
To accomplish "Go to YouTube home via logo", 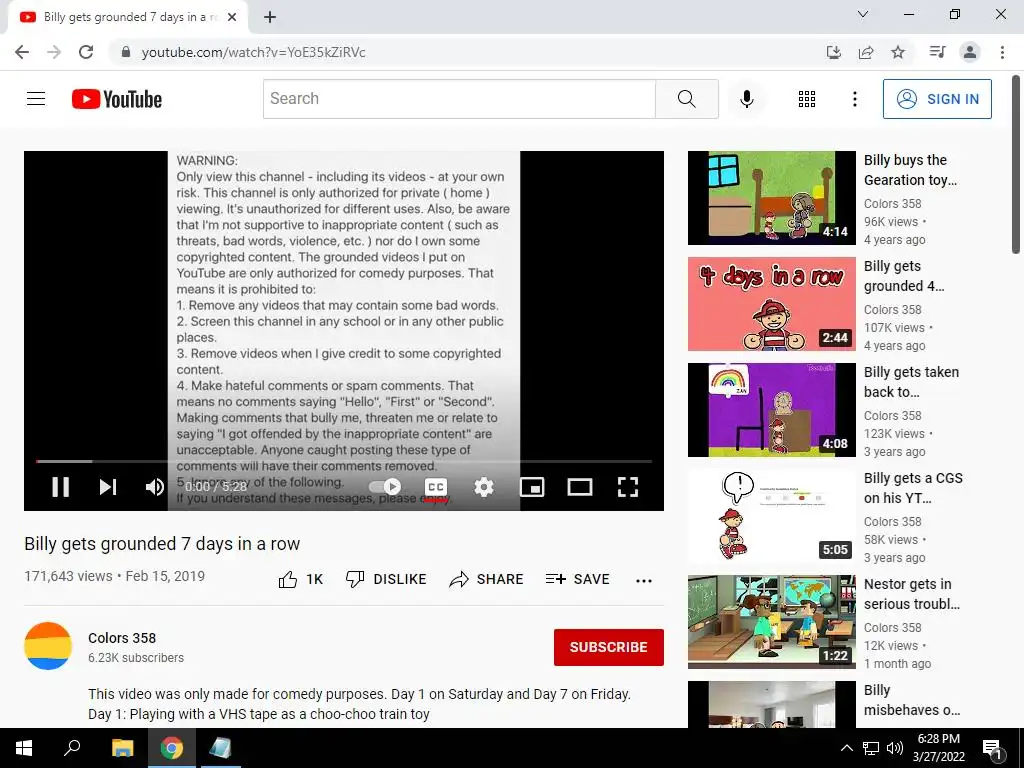I will pos(117,99).
